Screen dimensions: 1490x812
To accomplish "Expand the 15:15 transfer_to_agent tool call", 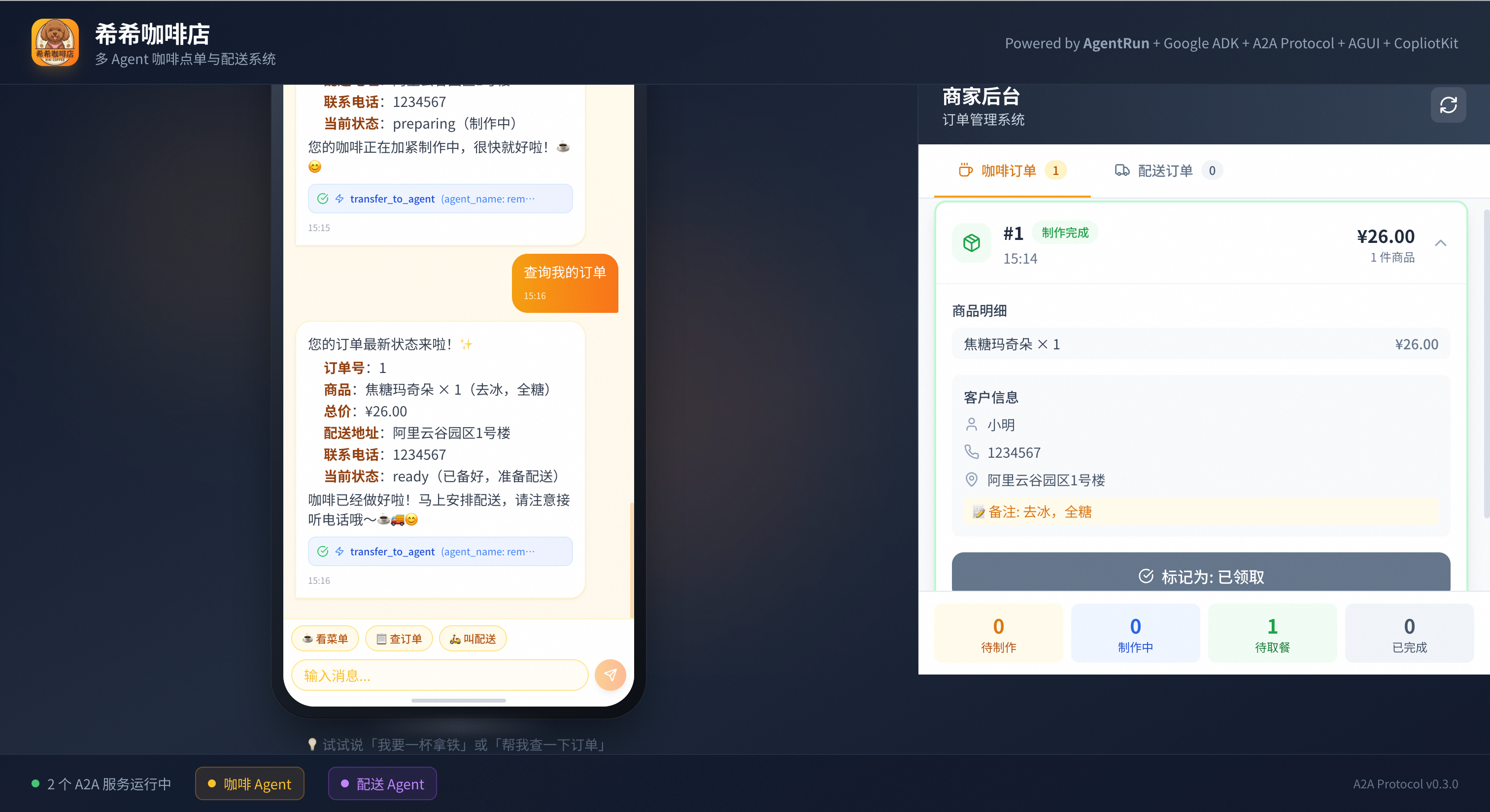I will tap(440, 199).
